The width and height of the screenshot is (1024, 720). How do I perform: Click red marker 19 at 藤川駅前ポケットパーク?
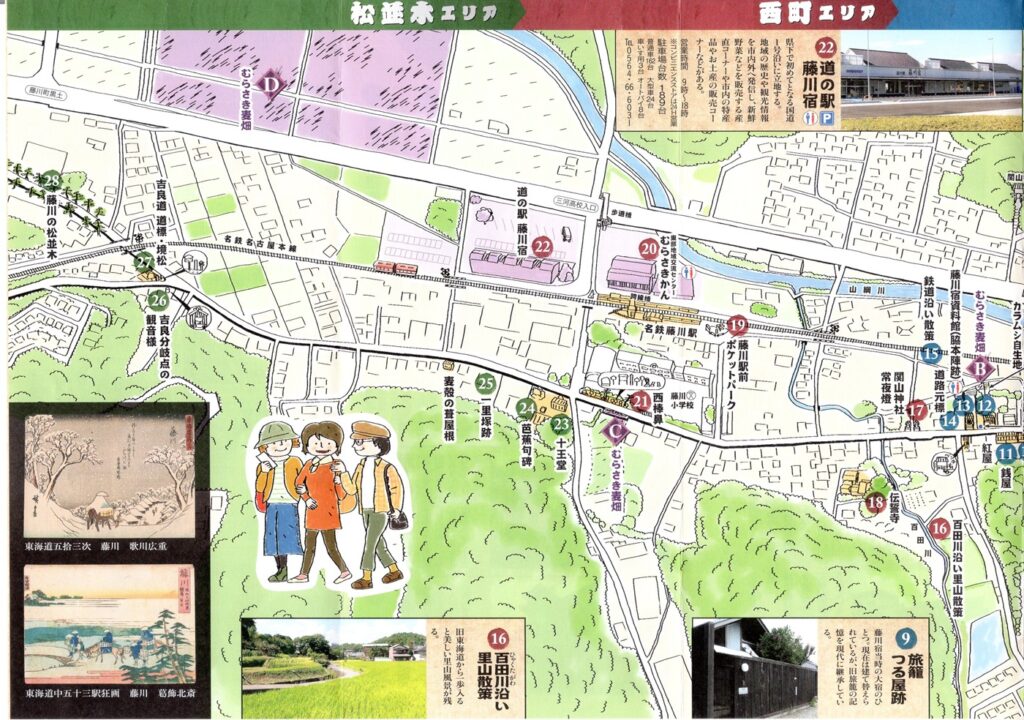tap(738, 324)
